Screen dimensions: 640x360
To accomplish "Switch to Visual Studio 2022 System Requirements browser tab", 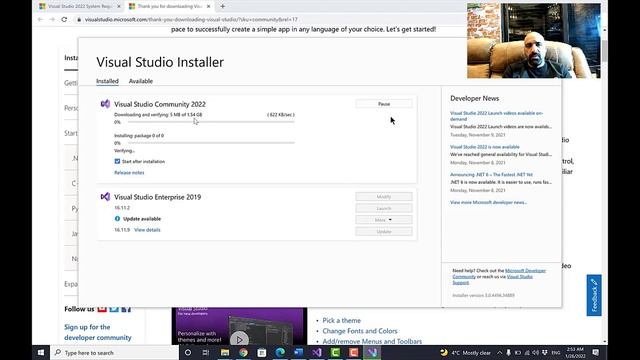I will coord(78,6).
